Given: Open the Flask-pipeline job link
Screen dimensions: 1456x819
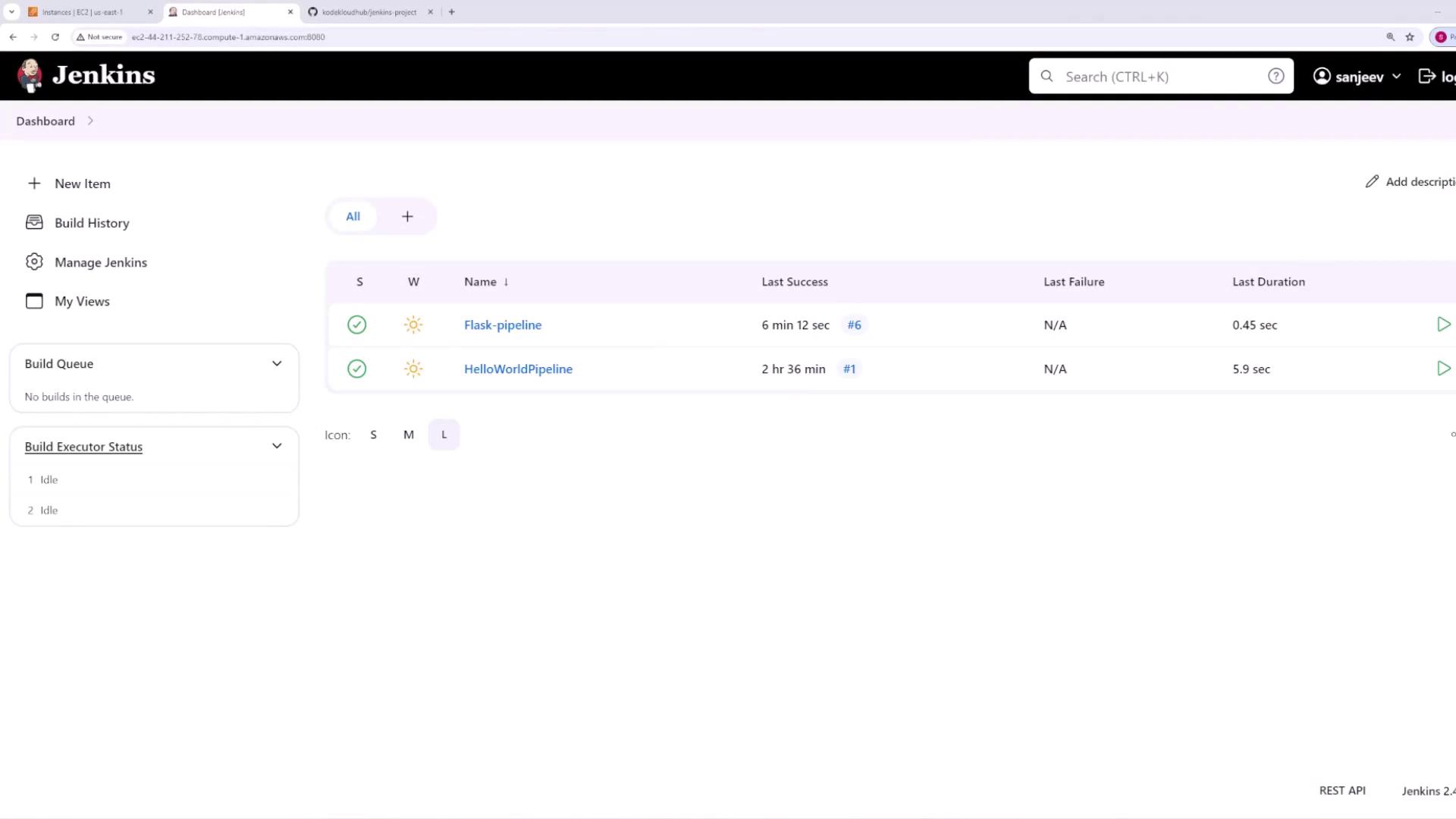Looking at the screenshot, I should pos(502,325).
